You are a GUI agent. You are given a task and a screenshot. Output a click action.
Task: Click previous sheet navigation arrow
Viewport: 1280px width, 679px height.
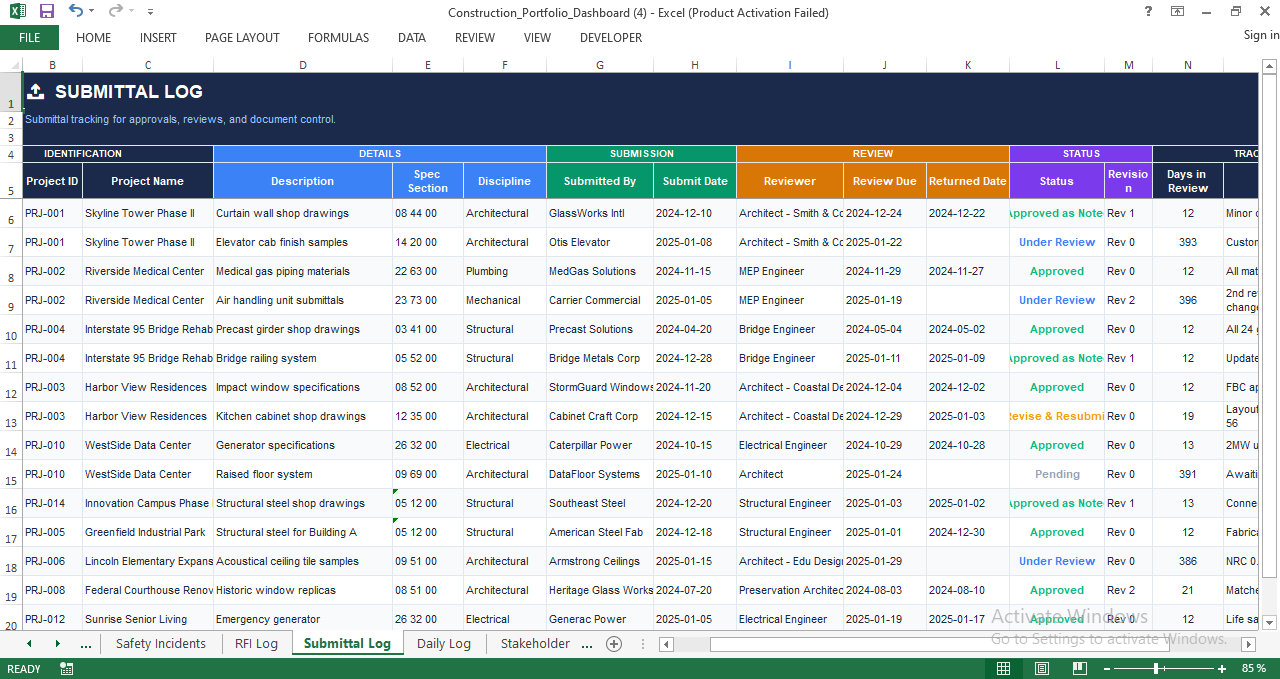pos(29,644)
